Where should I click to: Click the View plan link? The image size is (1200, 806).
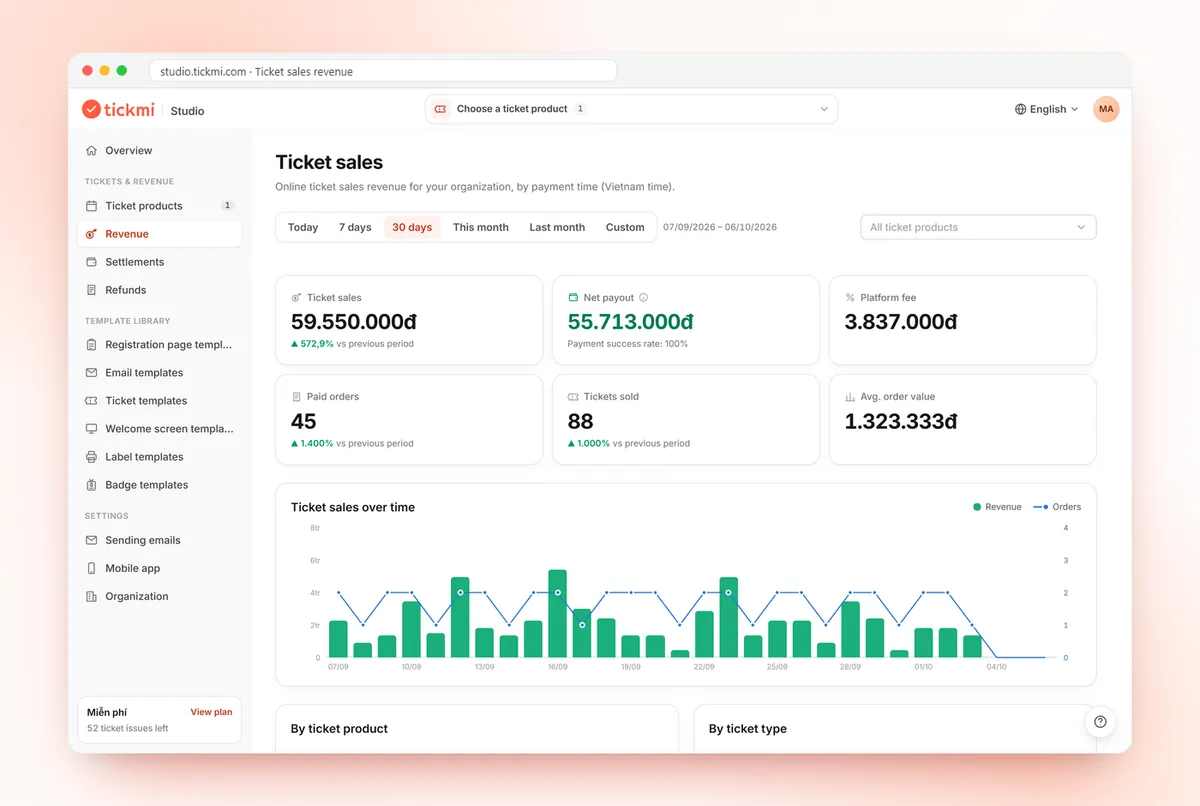pyautogui.click(x=211, y=712)
